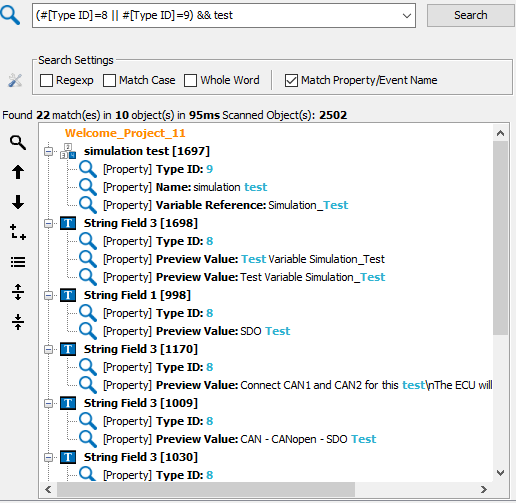Expand all results with expand arrows icon
Image resolution: width=516 pixels, height=503 pixels.
click(18, 292)
